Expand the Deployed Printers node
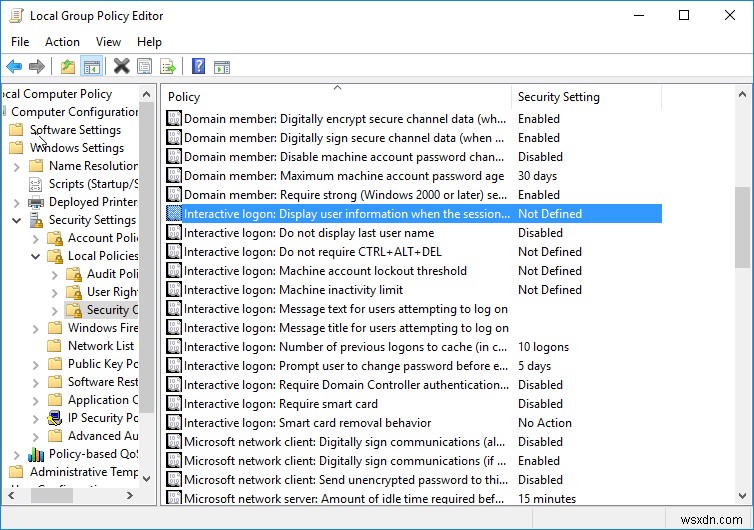 17,203
